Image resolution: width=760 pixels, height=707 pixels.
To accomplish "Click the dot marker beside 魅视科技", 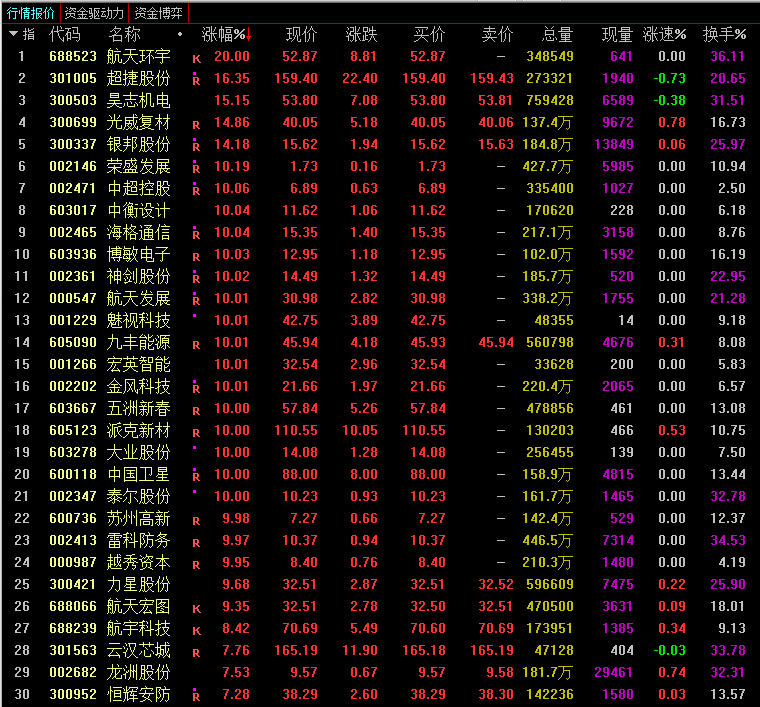I will coord(194,317).
